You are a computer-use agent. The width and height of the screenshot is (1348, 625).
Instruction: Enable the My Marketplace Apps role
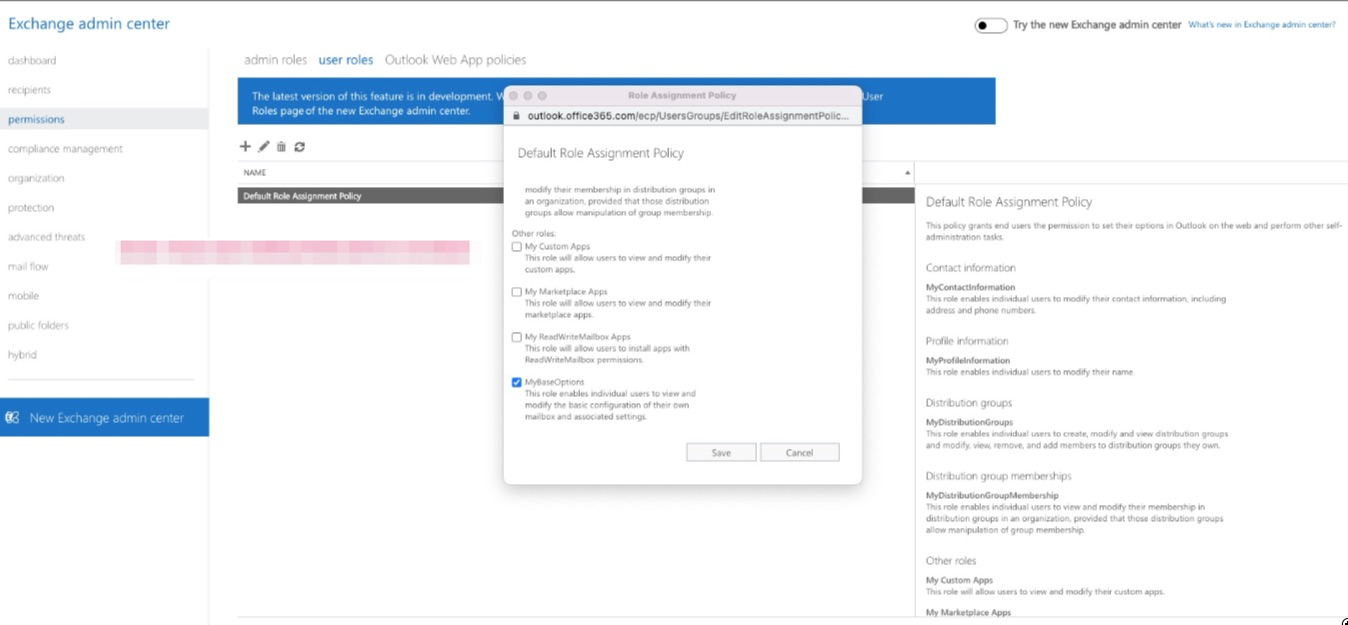point(517,291)
